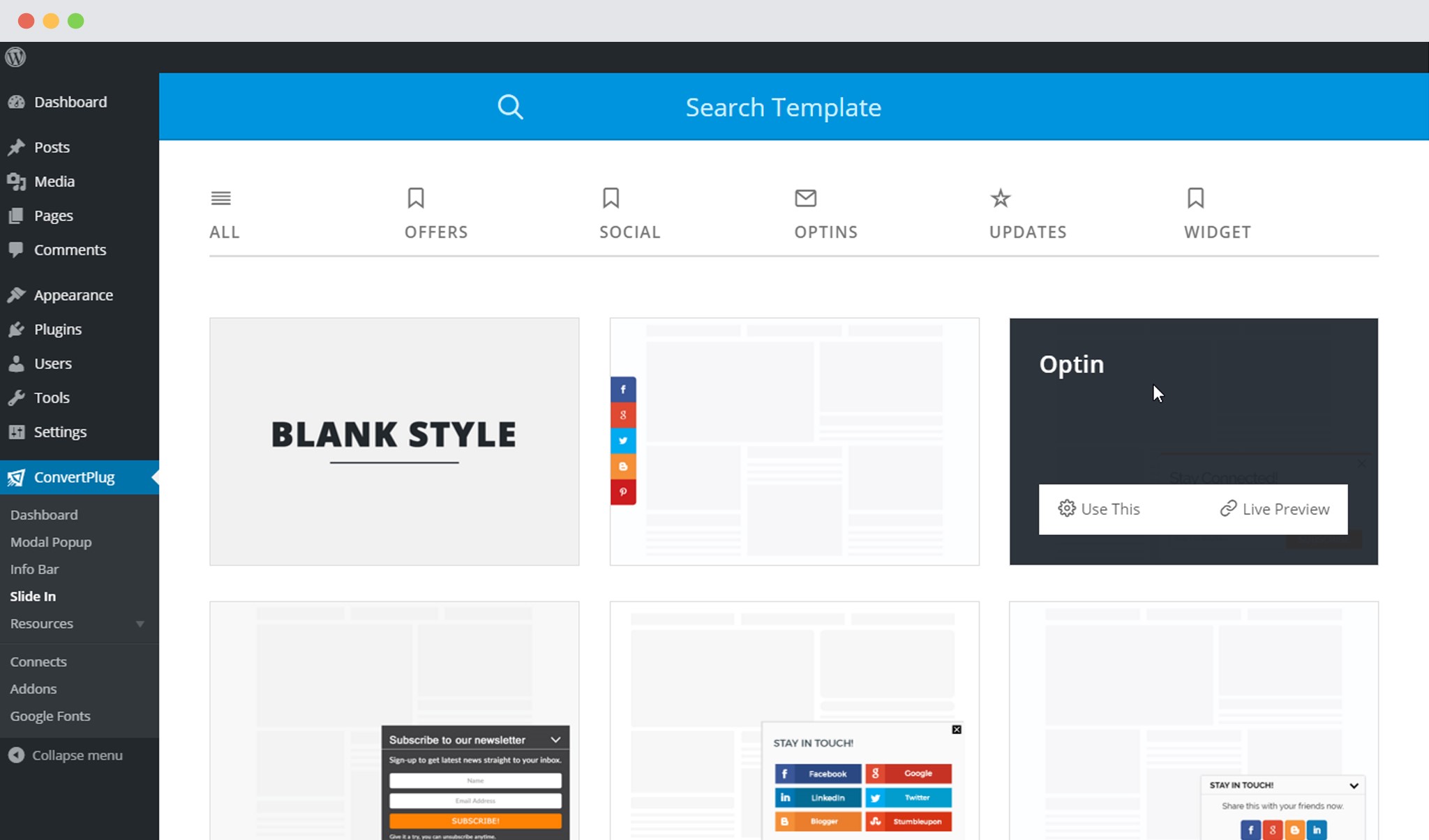The width and height of the screenshot is (1429, 840).
Task: Toggle the Stay In Touch social widget
Action: [1354, 785]
